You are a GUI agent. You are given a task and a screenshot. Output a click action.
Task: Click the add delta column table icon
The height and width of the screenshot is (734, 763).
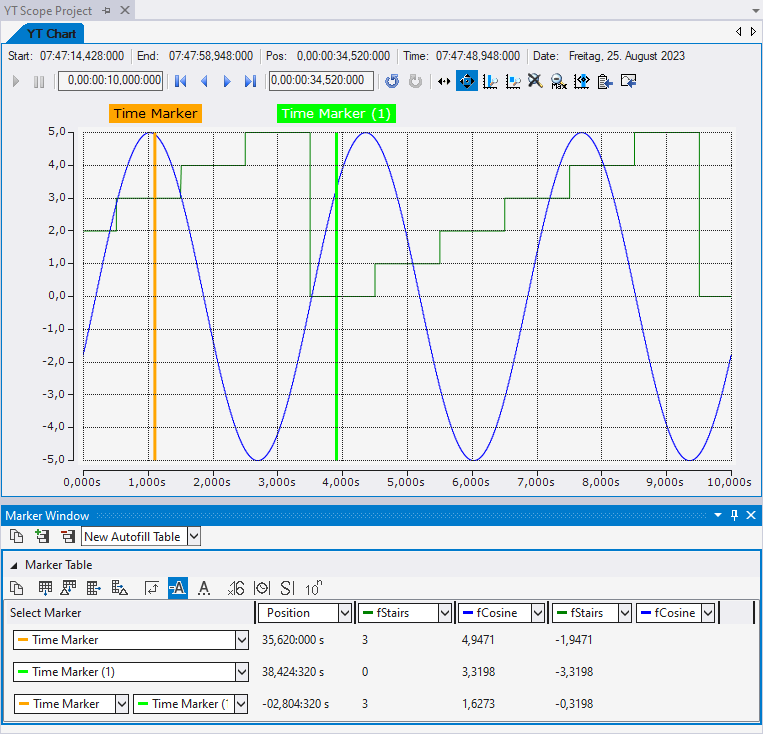[119, 588]
